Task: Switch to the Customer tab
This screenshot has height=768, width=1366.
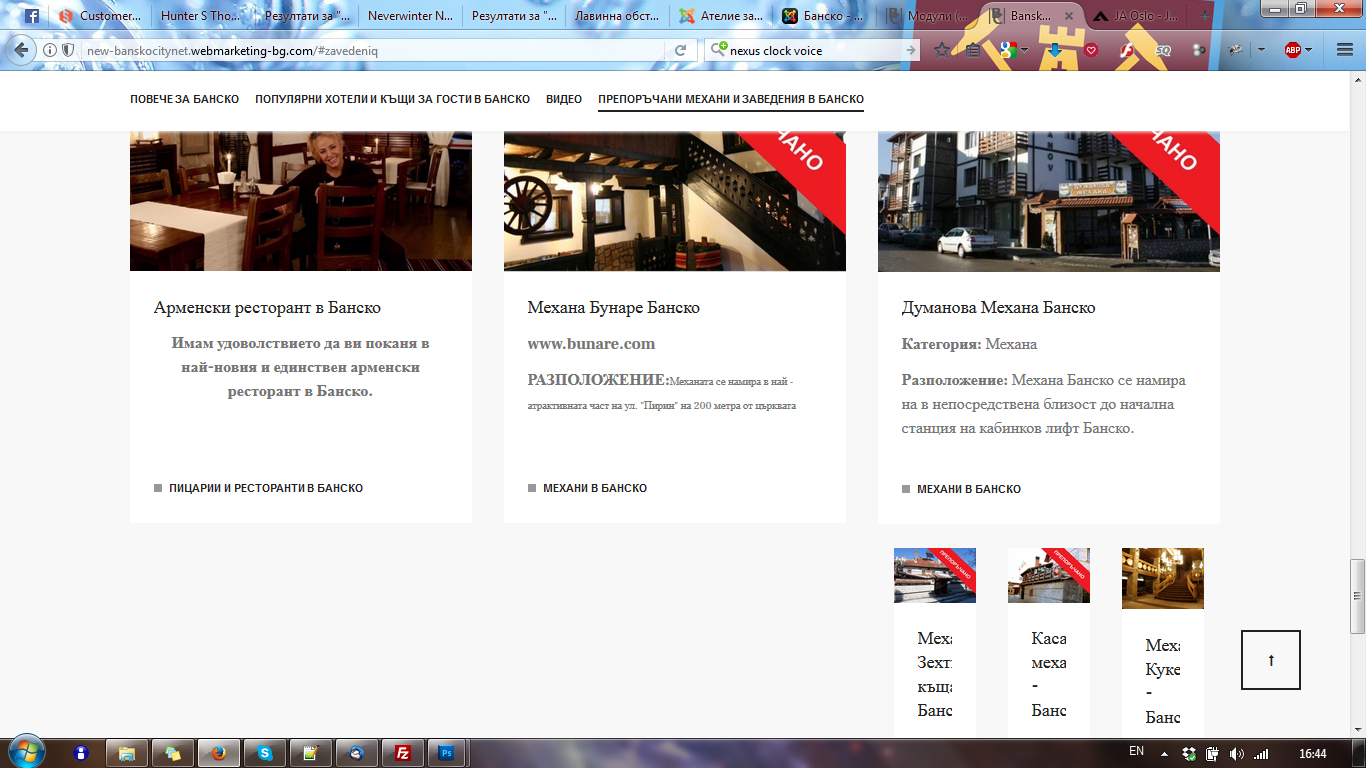Action: [x=100, y=16]
